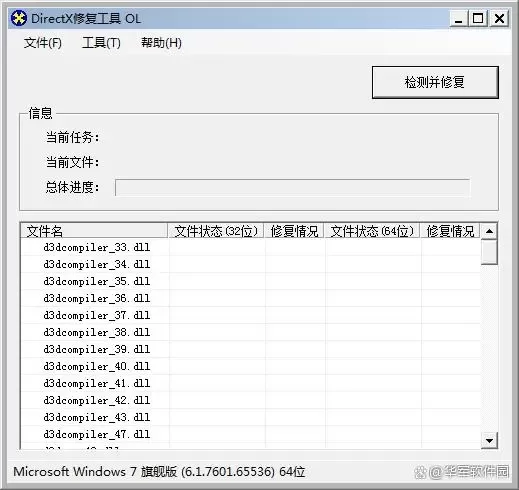The width and height of the screenshot is (519, 490).
Task: Maximize the DirectX修复工具 window
Action: pyautogui.click(x=478, y=18)
